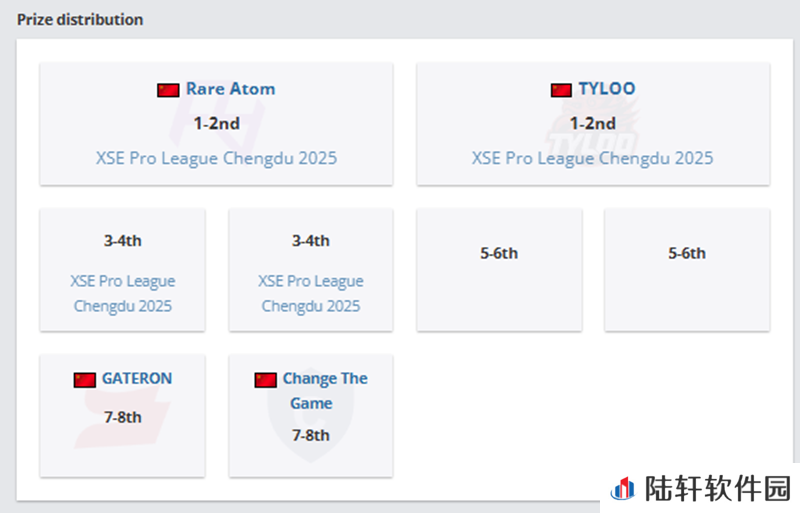Viewport: 800px width, 513px height.
Task: Open the Rare Atom team link
Action: pyautogui.click(x=230, y=89)
